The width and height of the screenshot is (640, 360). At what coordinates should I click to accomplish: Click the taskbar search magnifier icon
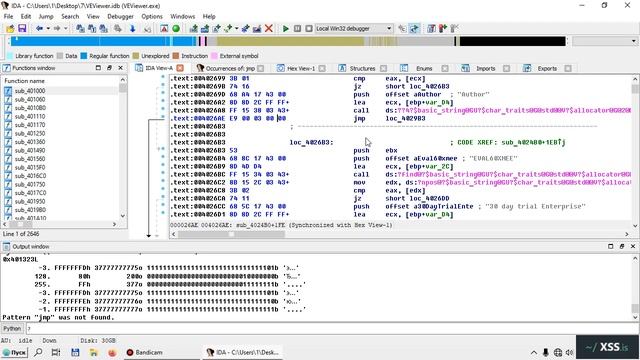(x=38, y=352)
